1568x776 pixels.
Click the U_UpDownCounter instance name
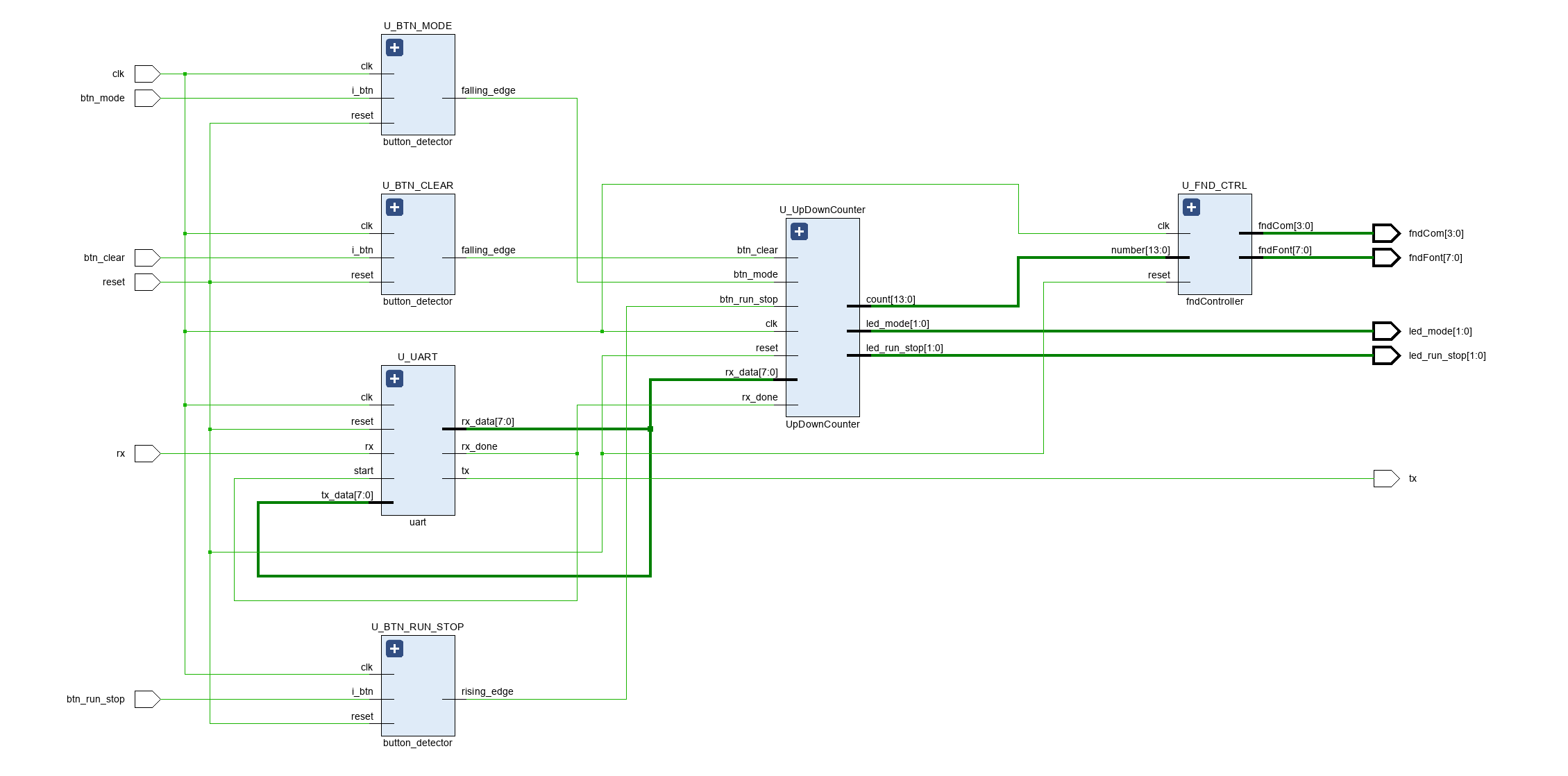tap(823, 210)
